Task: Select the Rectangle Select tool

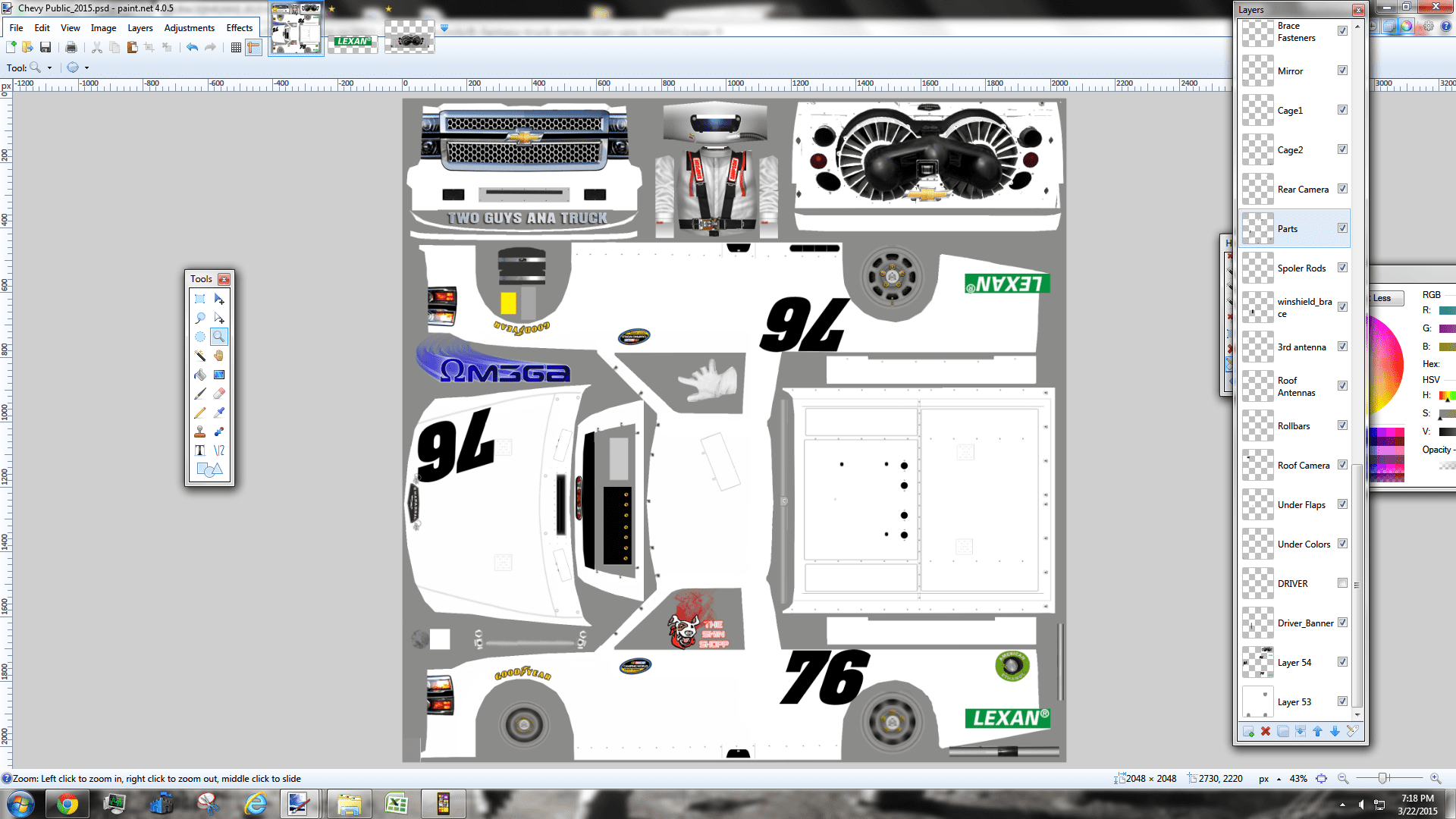Action: click(200, 299)
